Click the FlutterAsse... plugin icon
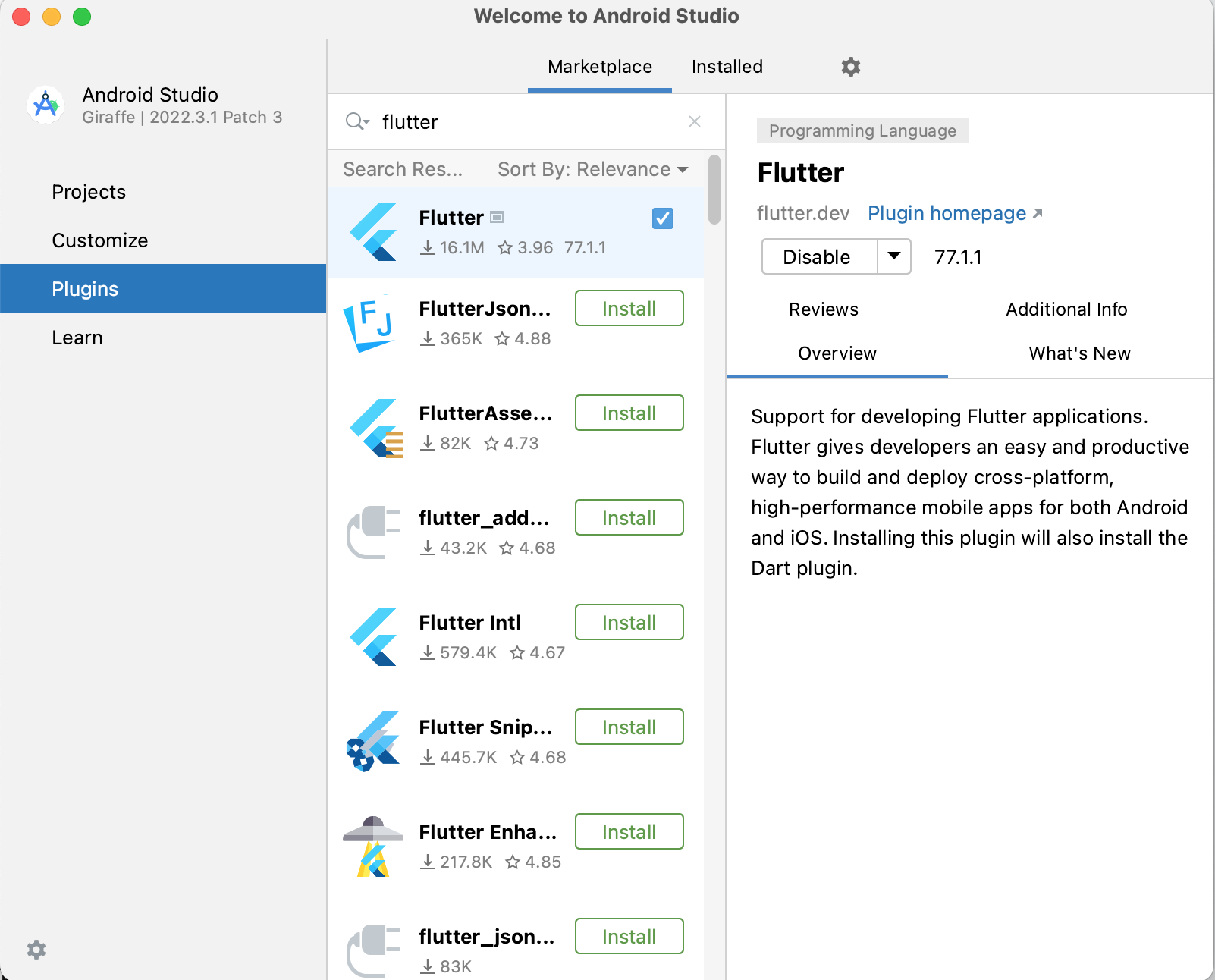 pyautogui.click(x=375, y=428)
